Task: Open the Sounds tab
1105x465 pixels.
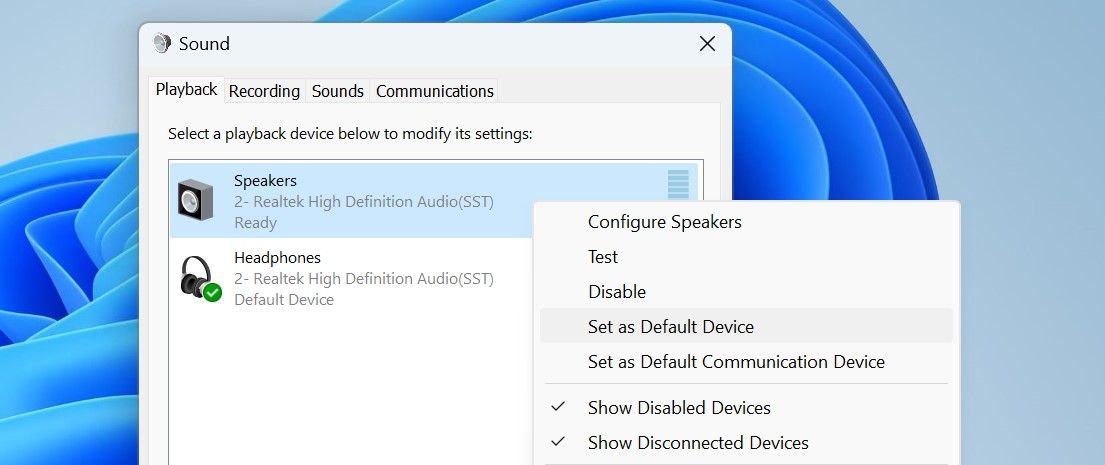Action: click(x=338, y=91)
